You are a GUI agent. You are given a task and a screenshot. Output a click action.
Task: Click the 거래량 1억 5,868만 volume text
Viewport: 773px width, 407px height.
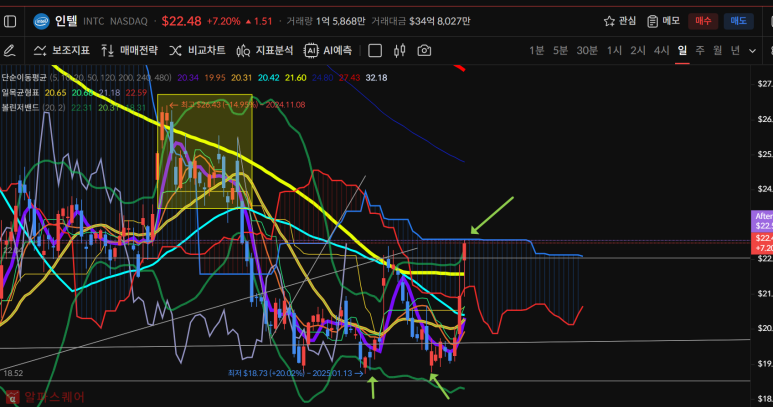click(326, 21)
